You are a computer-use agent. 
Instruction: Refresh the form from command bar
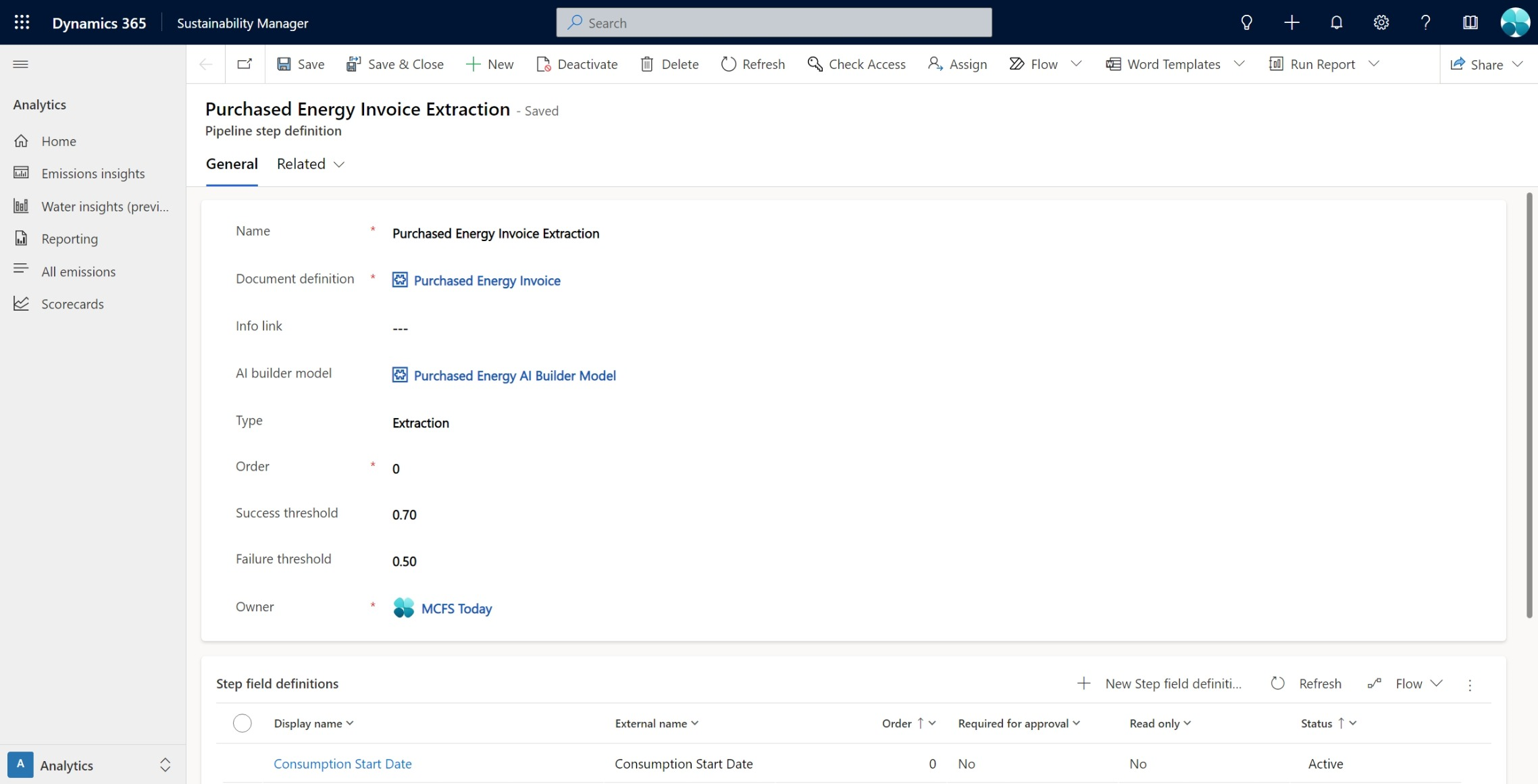point(753,64)
